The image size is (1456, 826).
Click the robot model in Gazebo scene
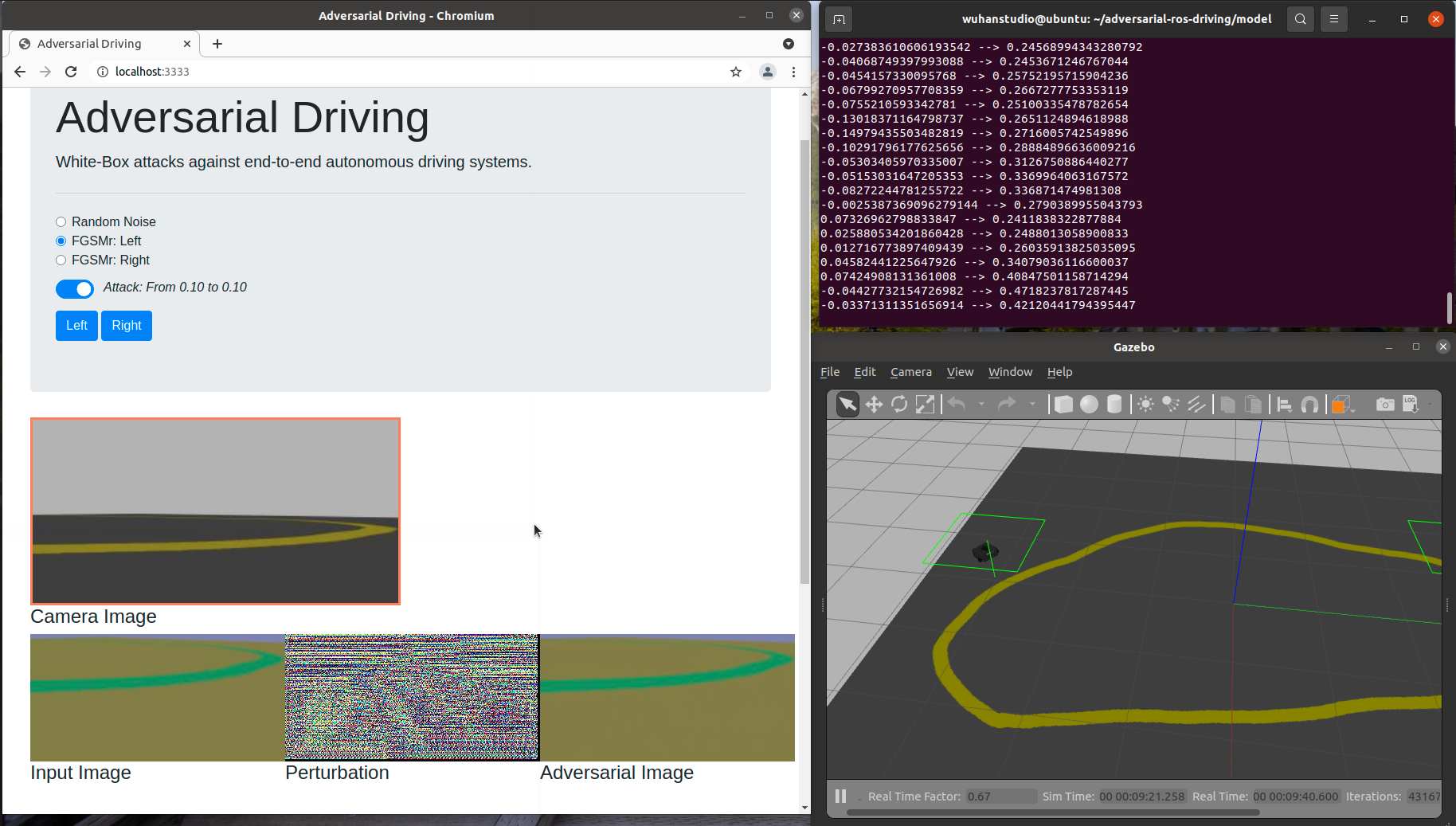pyautogui.click(x=985, y=551)
